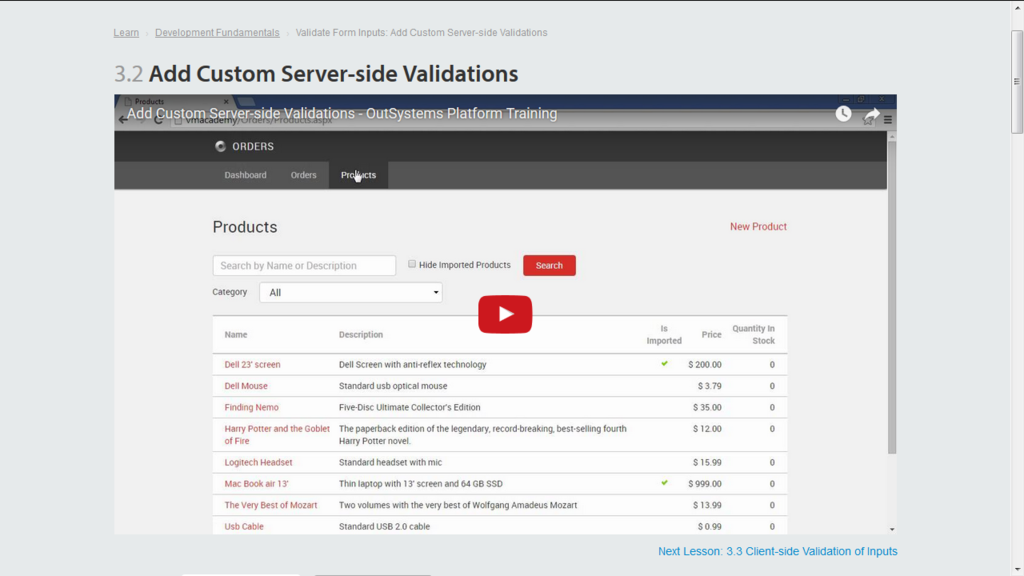Click the Watch Later clock icon

pos(843,114)
